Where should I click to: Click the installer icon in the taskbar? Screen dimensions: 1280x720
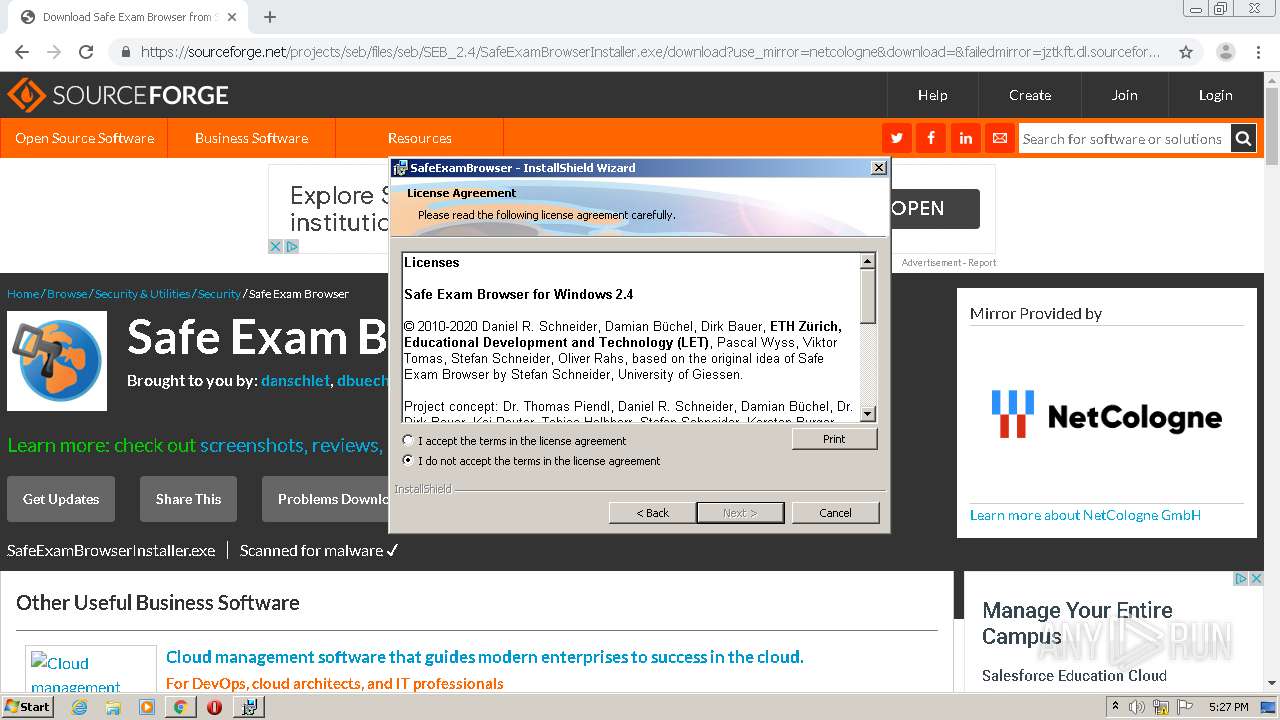[x=249, y=707]
